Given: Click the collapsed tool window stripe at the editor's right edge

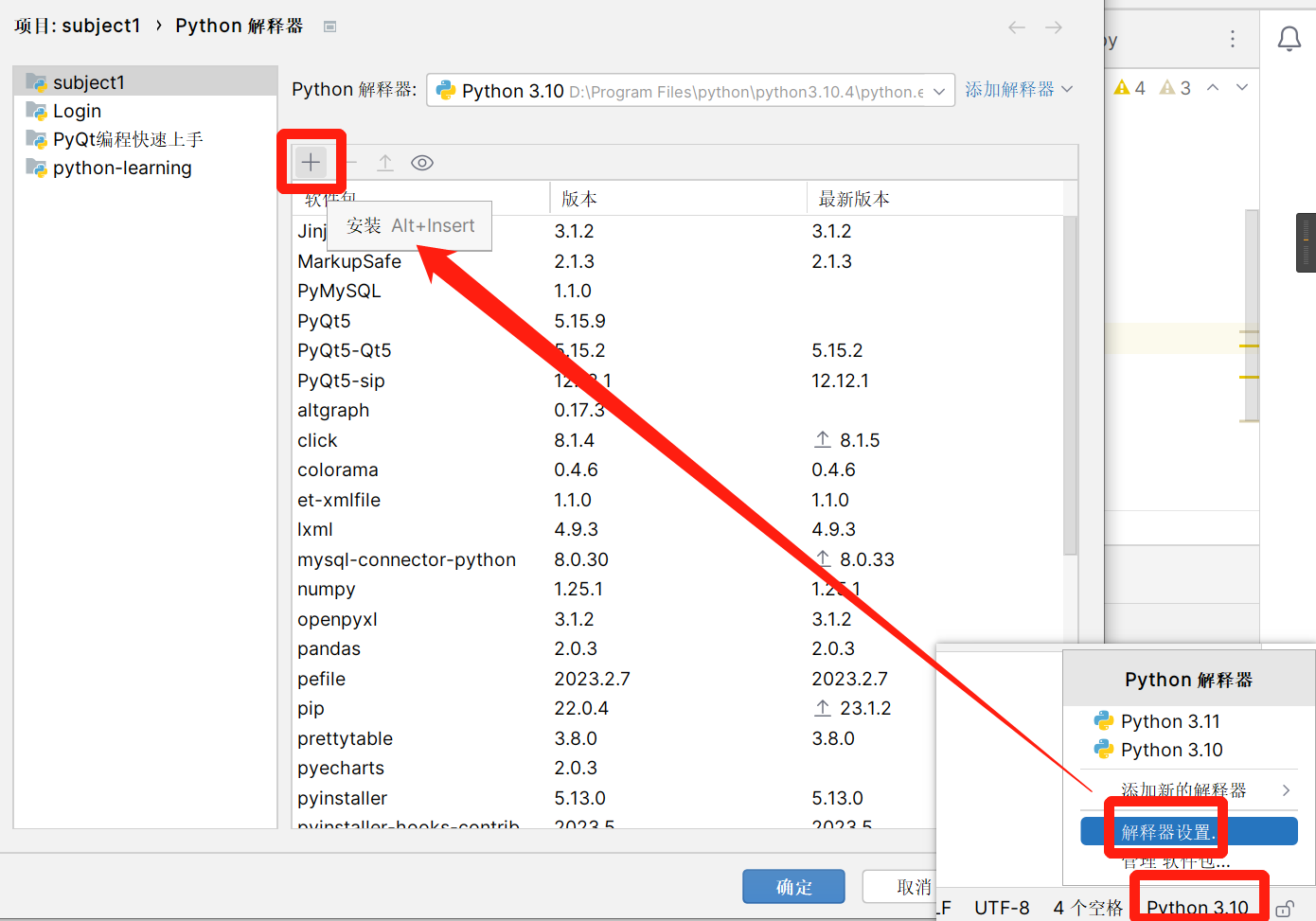Looking at the screenshot, I should 1306,242.
